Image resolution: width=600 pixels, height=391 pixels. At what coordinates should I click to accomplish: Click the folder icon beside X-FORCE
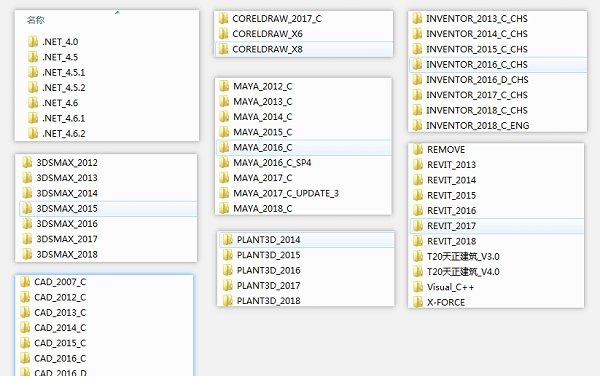(x=418, y=302)
